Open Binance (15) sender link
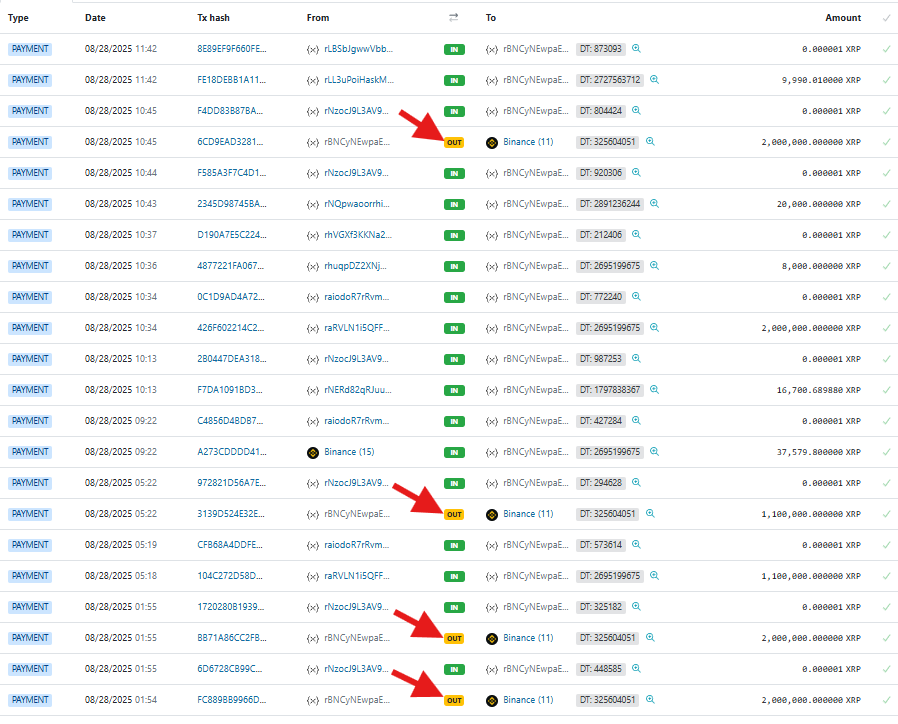898x724 pixels. coord(349,451)
